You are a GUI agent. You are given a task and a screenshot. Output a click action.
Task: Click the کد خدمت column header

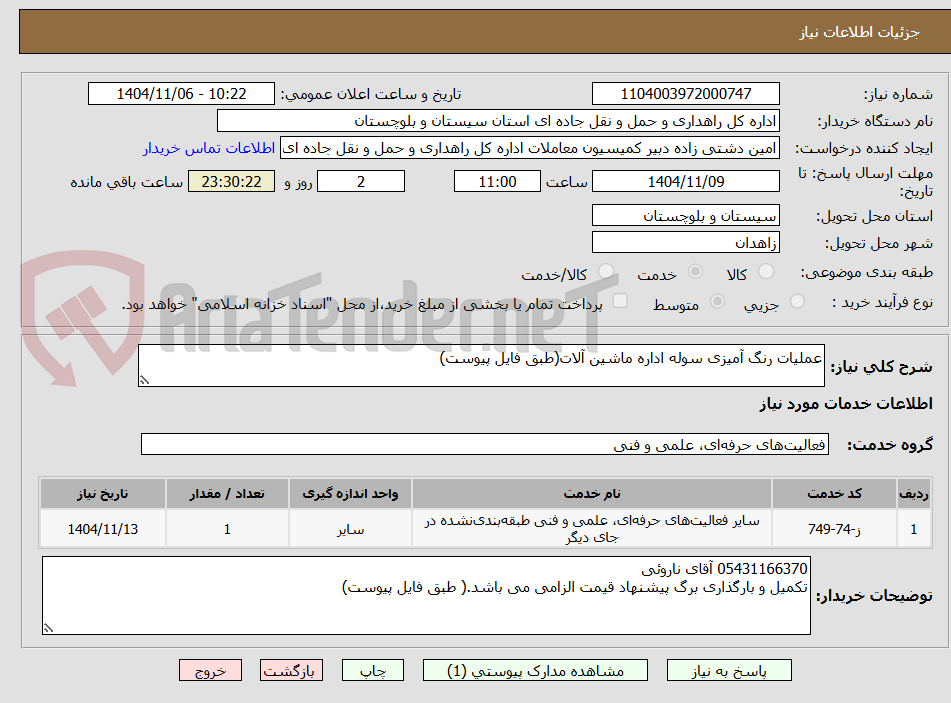click(834, 494)
